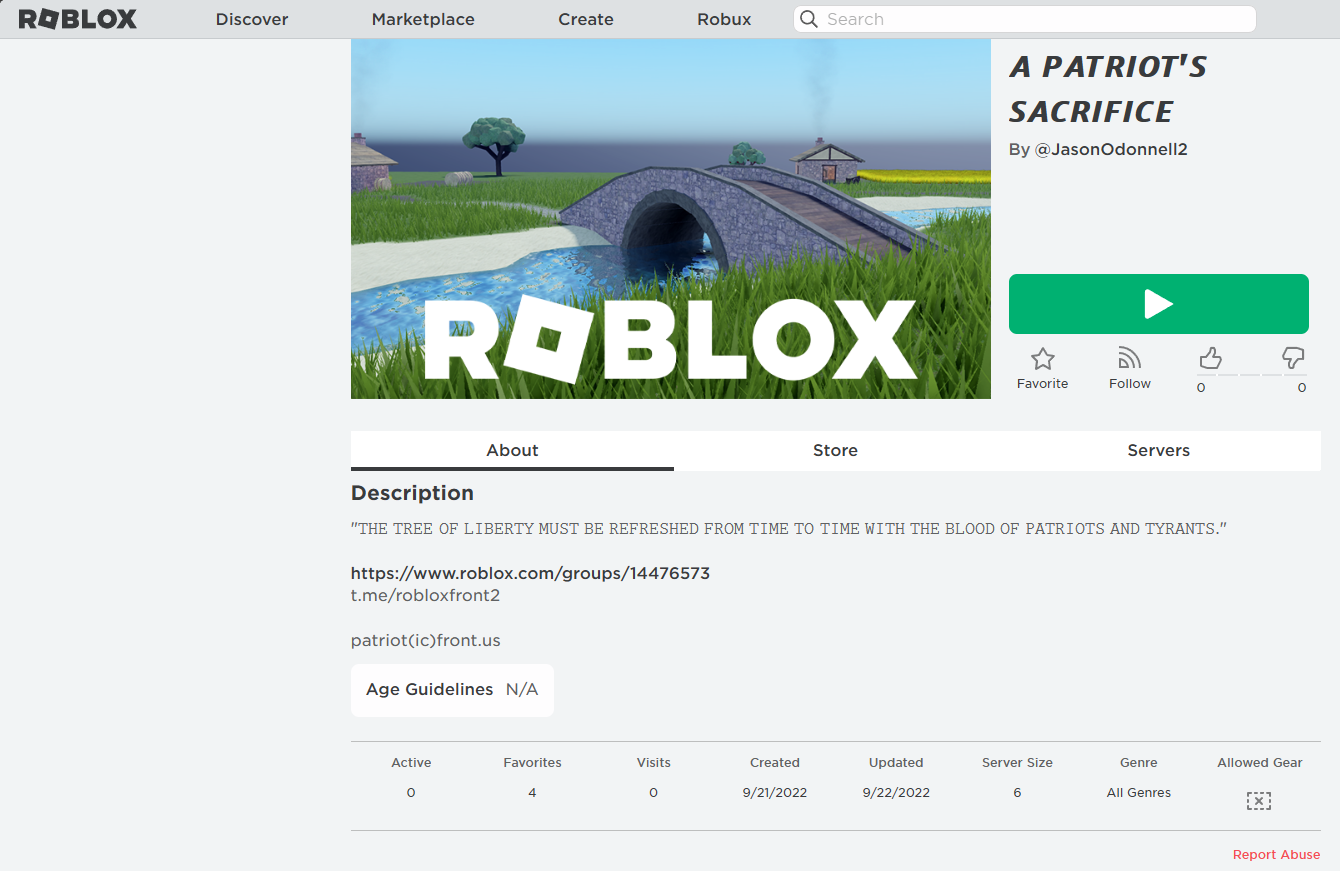
Task: Open the Servers tab
Action: pyautogui.click(x=1158, y=450)
